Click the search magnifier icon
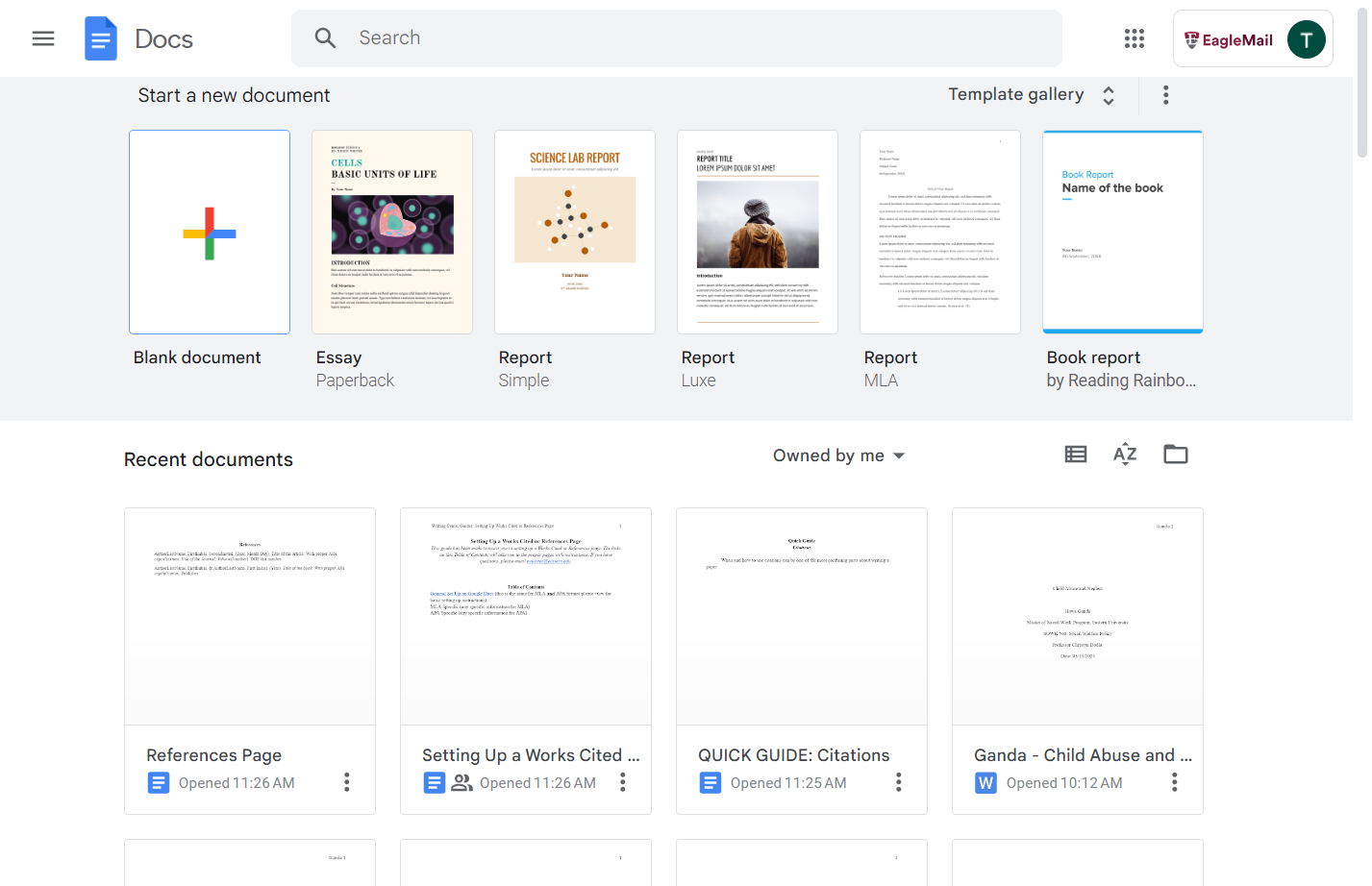Image resolution: width=1372 pixels, height=886 pixels. (x=325, y=37)
